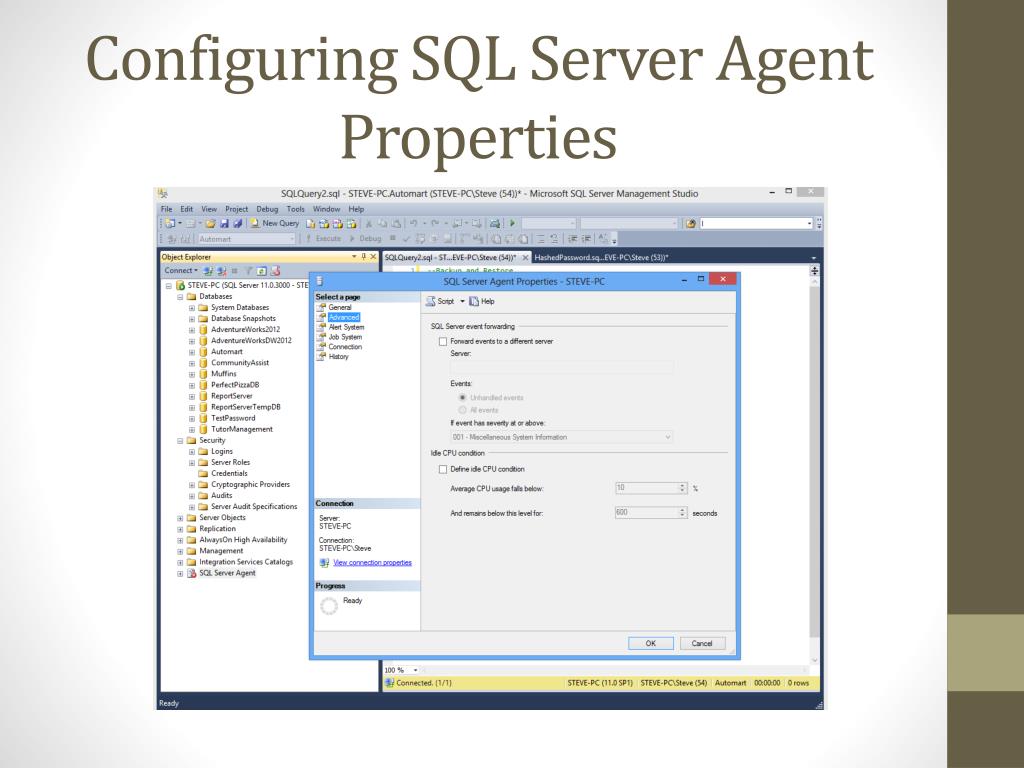Image resolution: width=1024 pixels, height=768 pixels.
Task: Expand the Logins folder node
Action: click(x=192, y=452)
